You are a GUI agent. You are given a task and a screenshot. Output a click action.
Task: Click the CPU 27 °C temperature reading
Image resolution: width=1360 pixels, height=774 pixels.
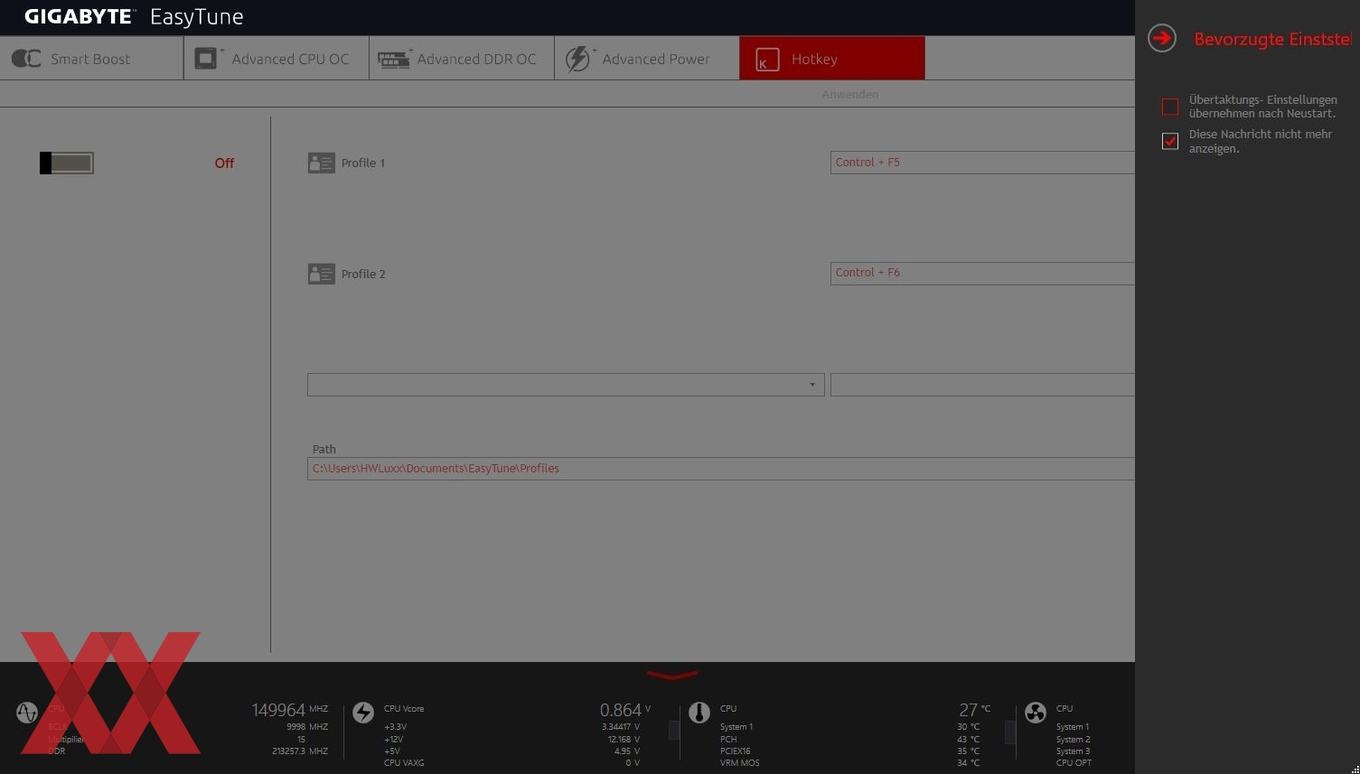[974, 710]
